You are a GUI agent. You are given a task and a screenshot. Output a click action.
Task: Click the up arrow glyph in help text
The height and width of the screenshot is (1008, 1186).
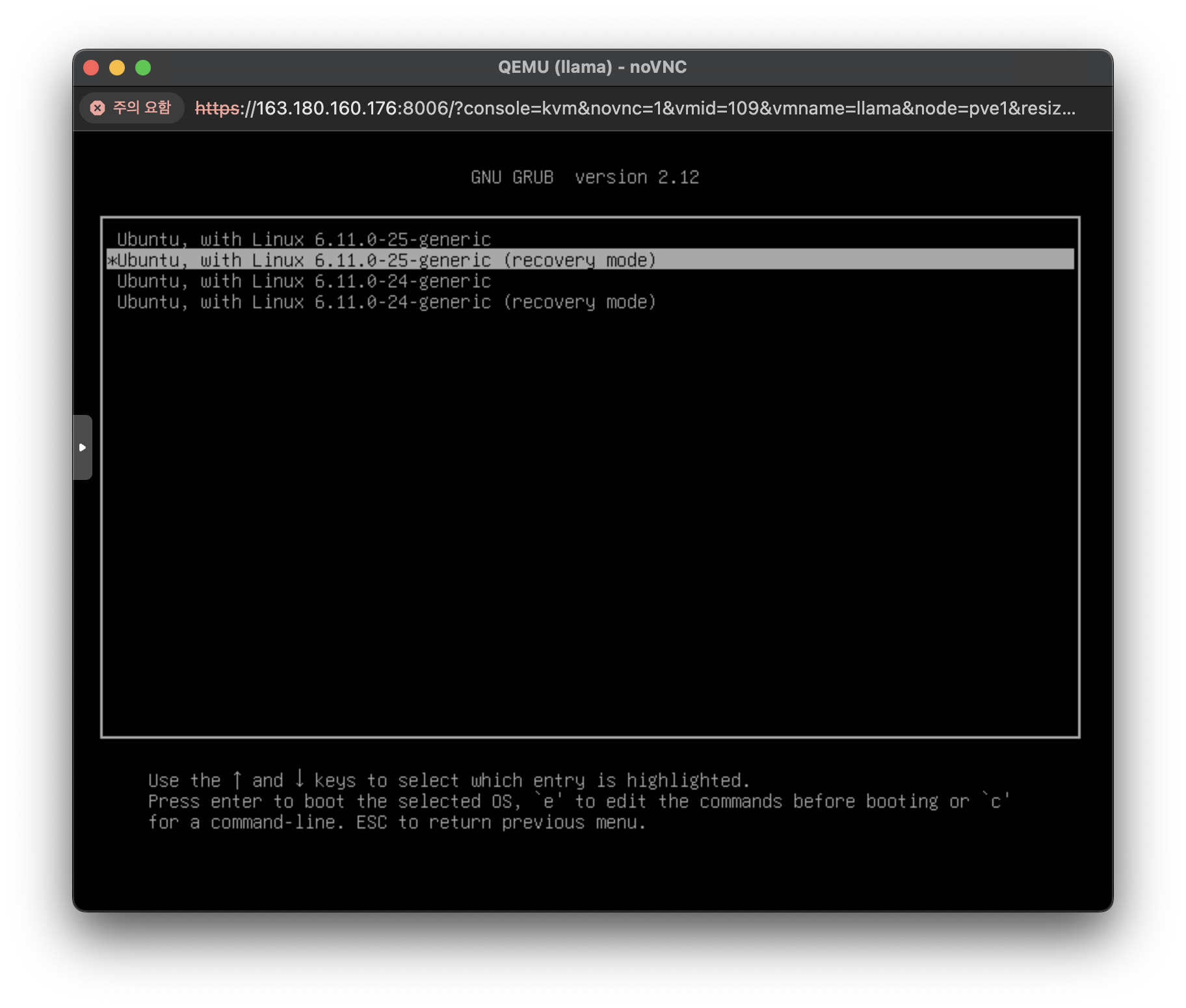coord(237,779)
